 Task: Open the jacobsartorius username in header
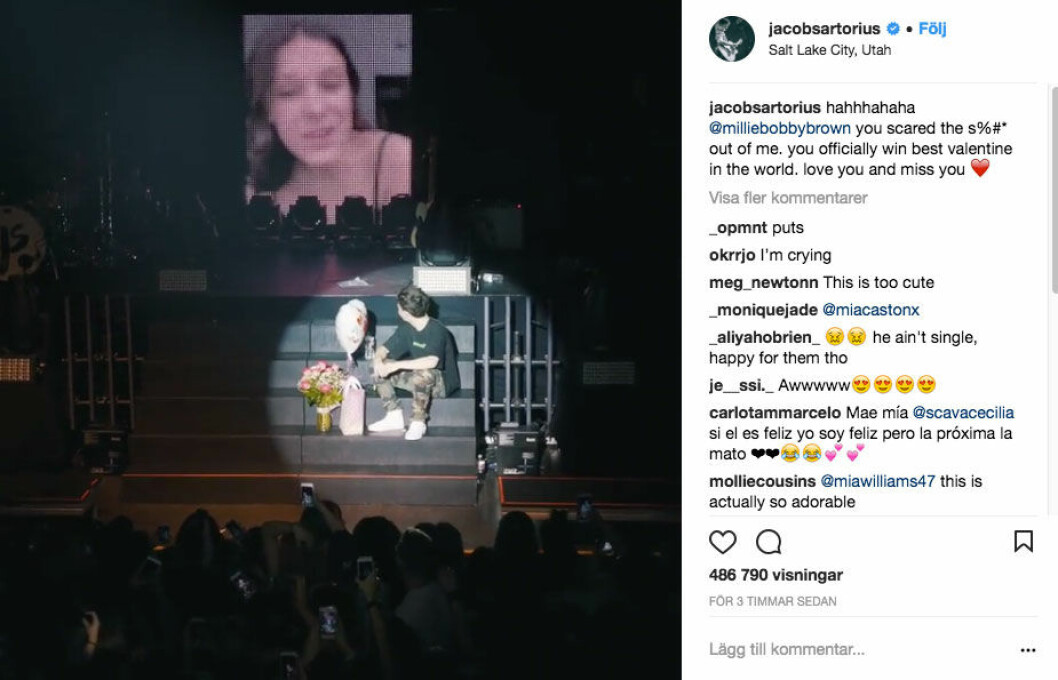(x=824, y=28)
